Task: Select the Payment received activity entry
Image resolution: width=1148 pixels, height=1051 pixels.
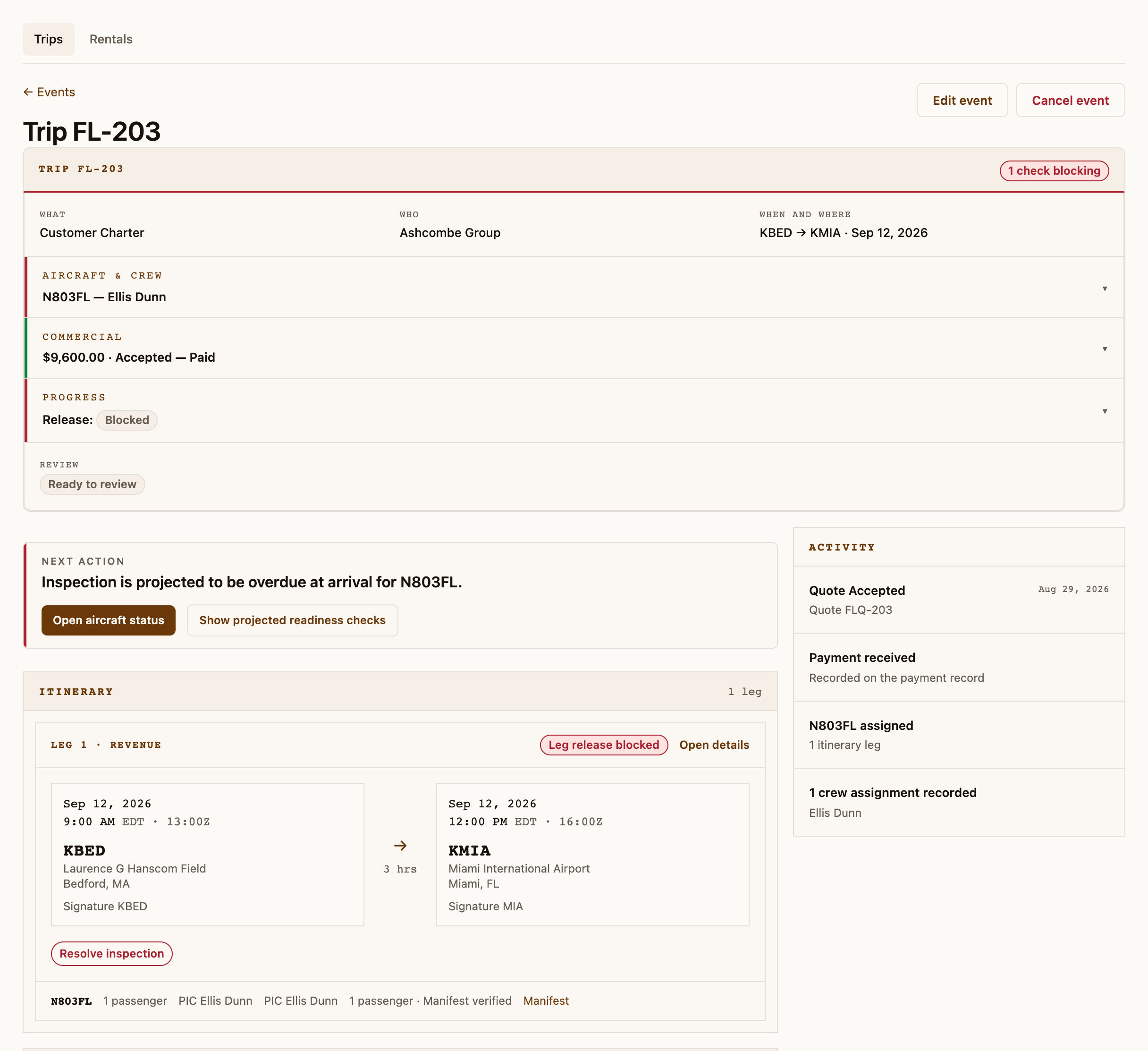Action: tap(959, 668)
